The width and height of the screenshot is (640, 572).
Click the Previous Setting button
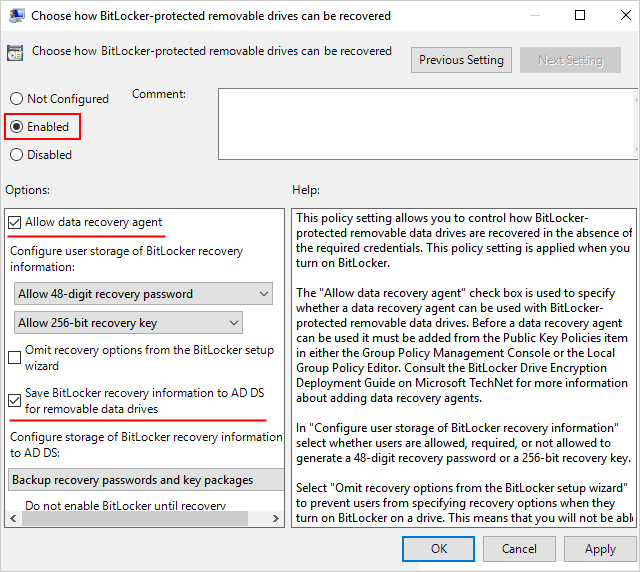point(461,60)
